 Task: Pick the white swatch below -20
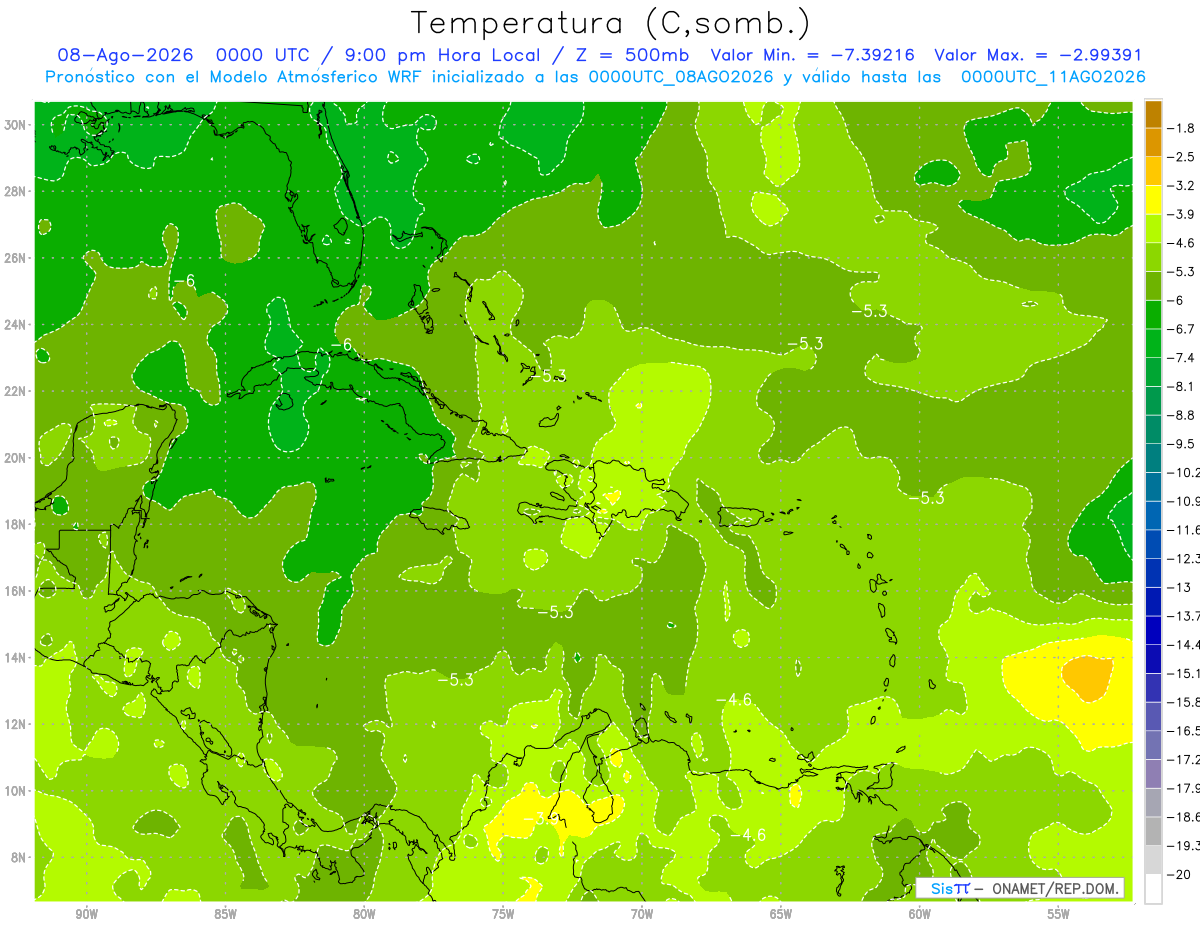coord(1153,888)
